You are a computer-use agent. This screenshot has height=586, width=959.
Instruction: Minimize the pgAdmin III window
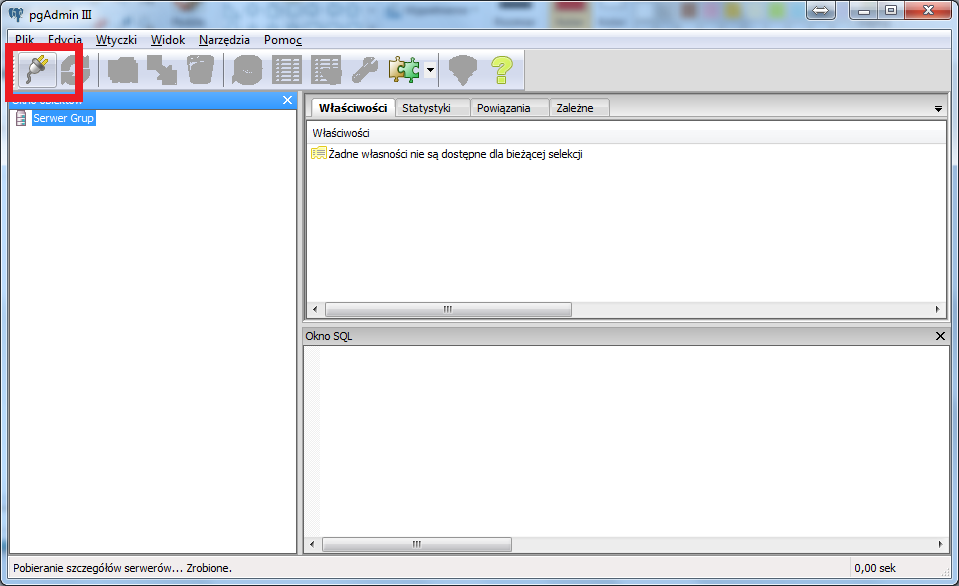864,10
